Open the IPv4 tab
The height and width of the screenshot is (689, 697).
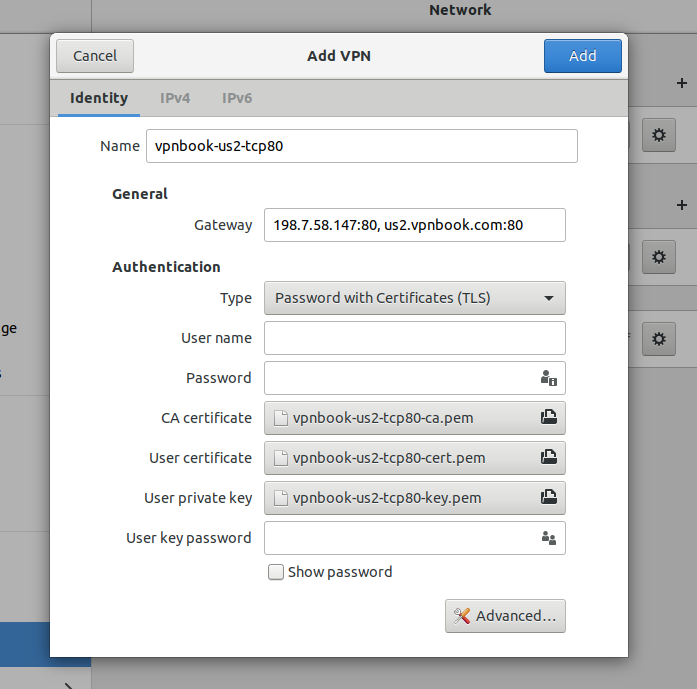175,98
